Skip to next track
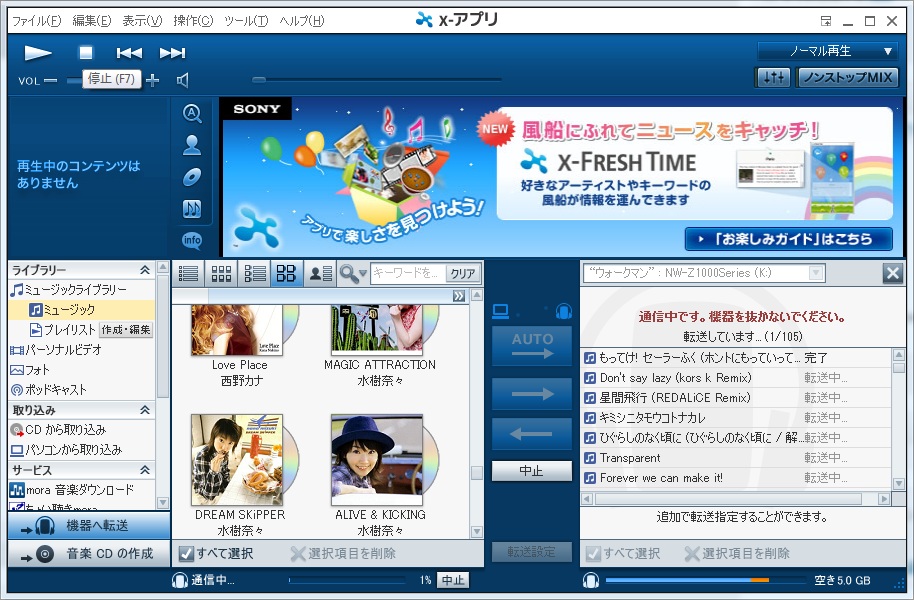914x600 pixels. tap(173, 53)
